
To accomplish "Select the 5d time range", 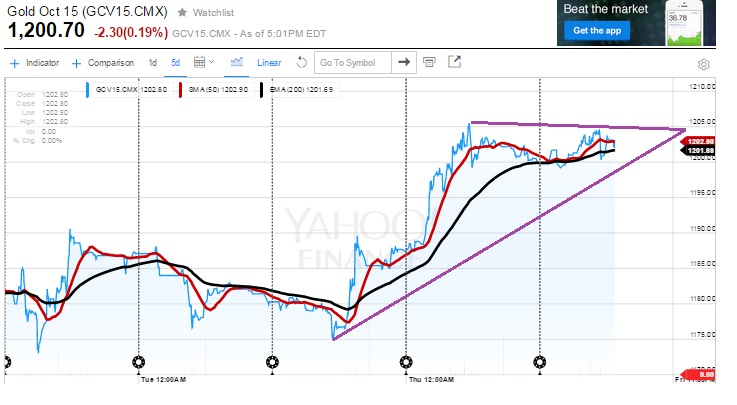I will [x=175, y=62].
